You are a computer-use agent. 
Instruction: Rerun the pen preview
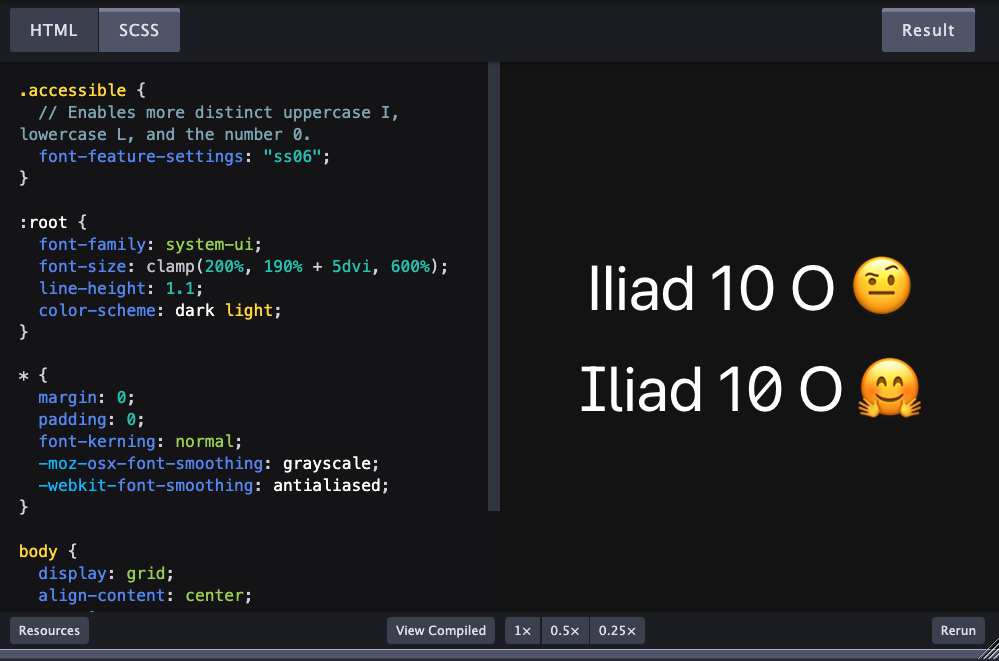pos(958,630)
